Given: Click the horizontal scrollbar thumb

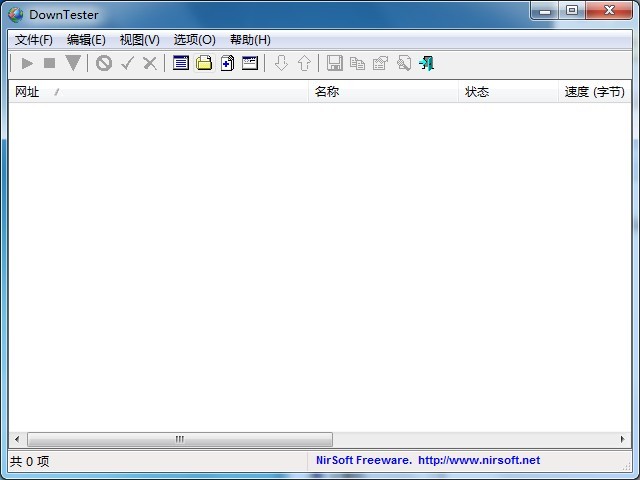Looking at the screenshot, I should [180, 439].
